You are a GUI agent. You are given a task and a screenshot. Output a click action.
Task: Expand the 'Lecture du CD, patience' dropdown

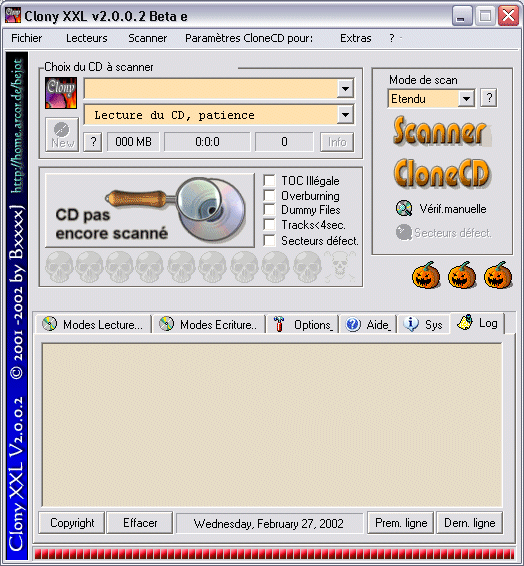345,115
